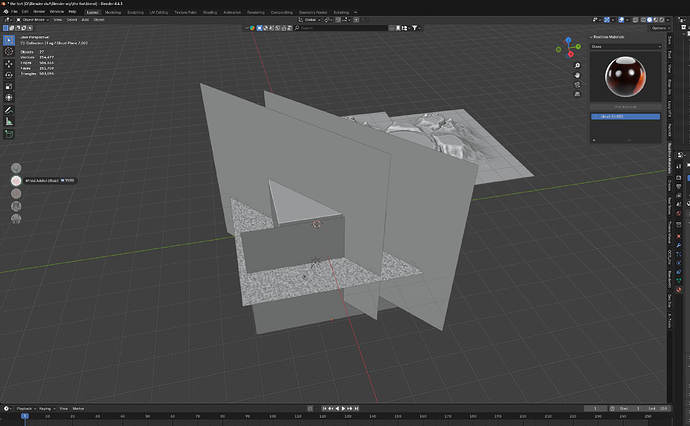
Task: Collapse the Realtime Materials panel
Action: pyautogui.click(x=591, y=37)
